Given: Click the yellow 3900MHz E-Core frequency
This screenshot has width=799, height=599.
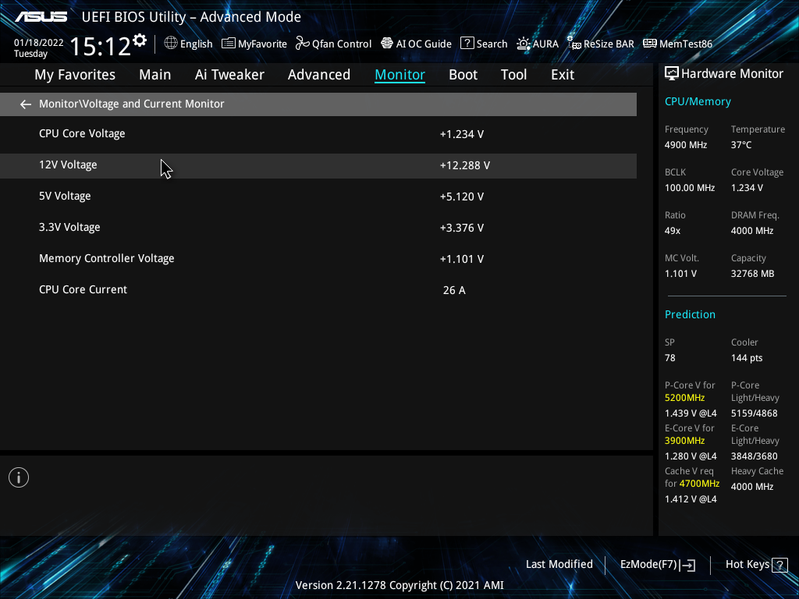Looking at the screenshot, I should point(684,441).
